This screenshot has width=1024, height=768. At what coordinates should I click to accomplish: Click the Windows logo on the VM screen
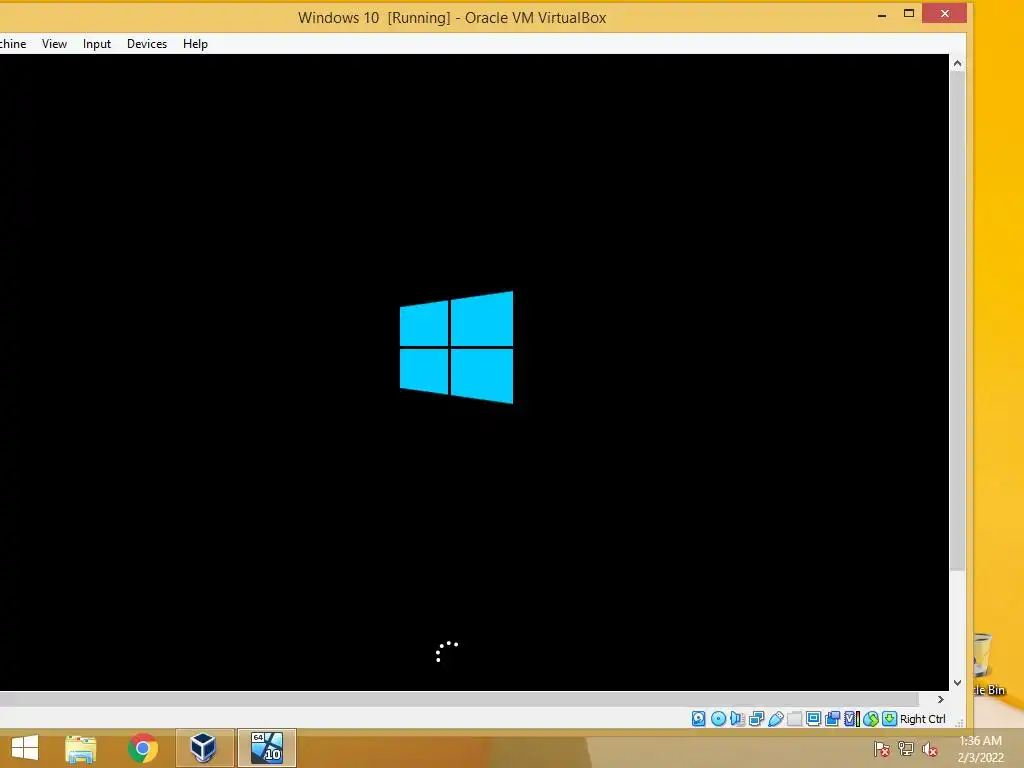[x=456, y=347]
